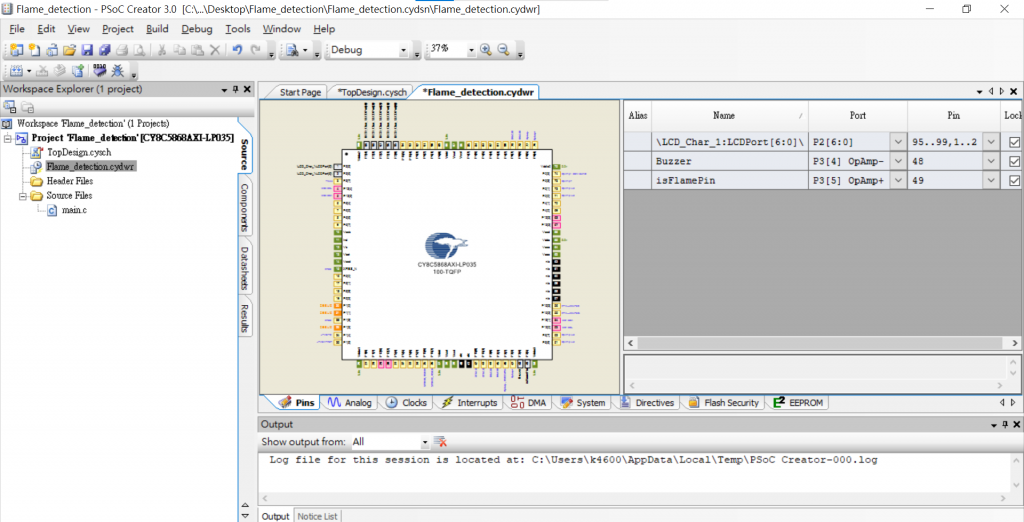Select the Components side tab
The width and height of the screenshot is (1024, 522).
coord(244,207)
